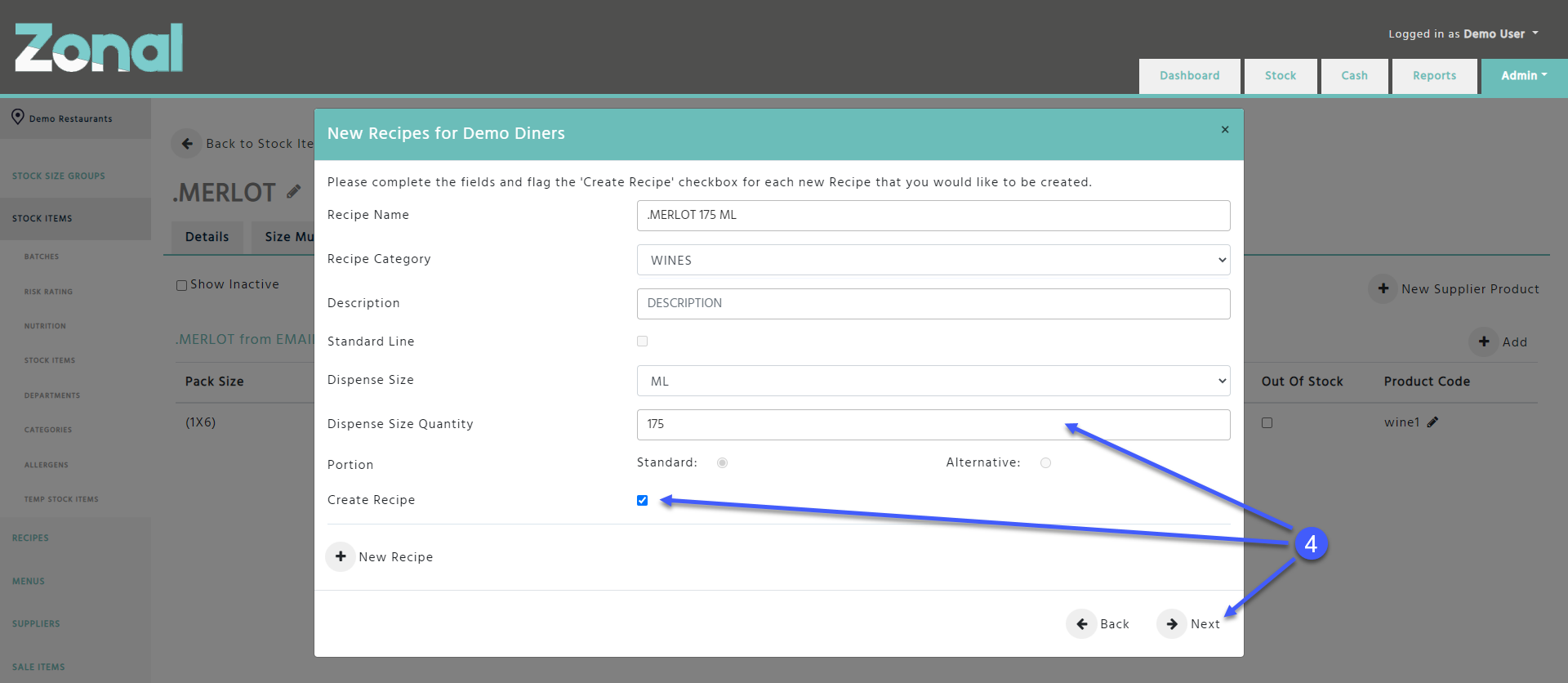The height and width of the screenshot is (683, 1568).
Task: Click the Next button label
Action: (x=1205, y=624)
